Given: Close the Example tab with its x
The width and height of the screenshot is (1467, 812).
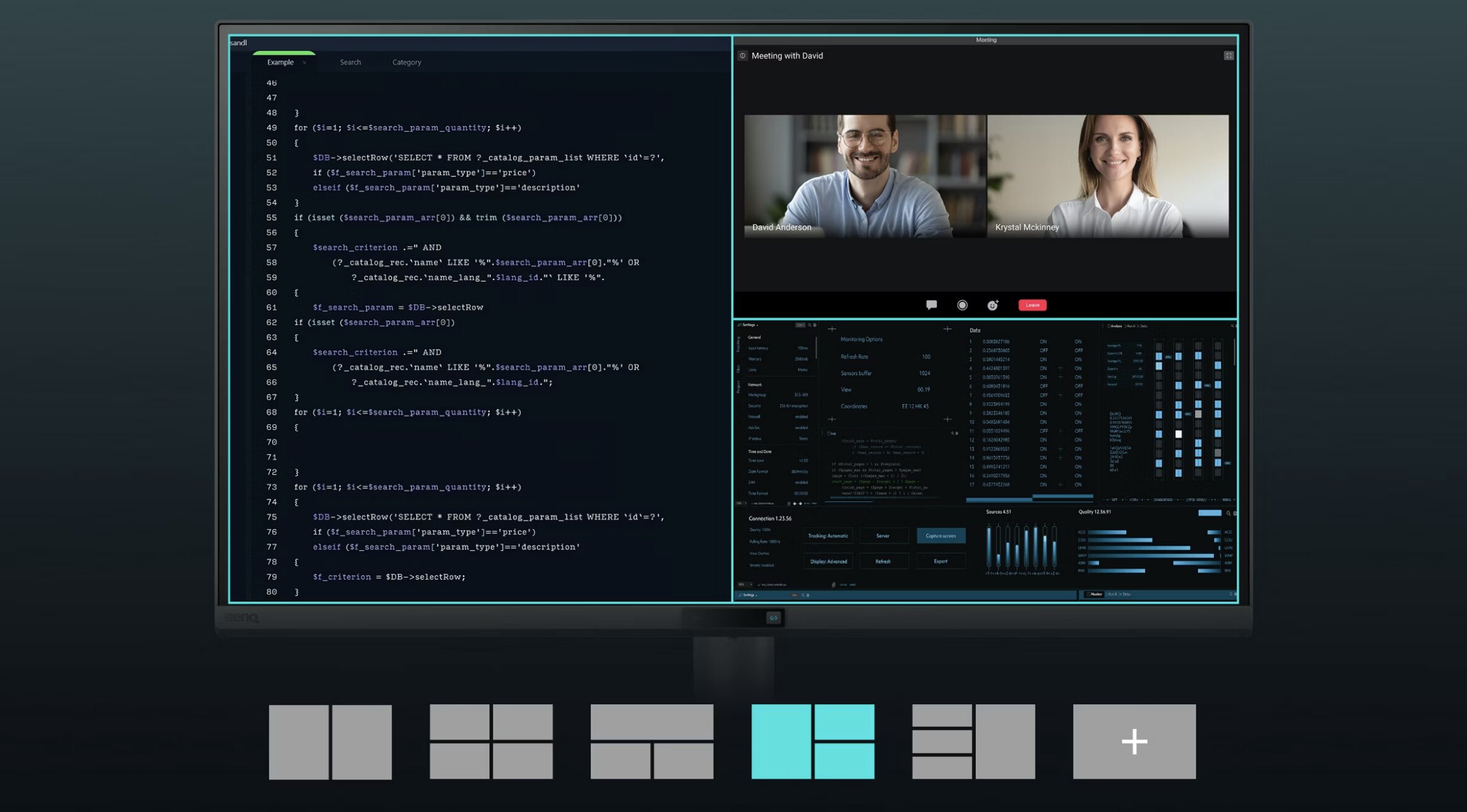Looking at the screenshot, I should tap(305, 63).
